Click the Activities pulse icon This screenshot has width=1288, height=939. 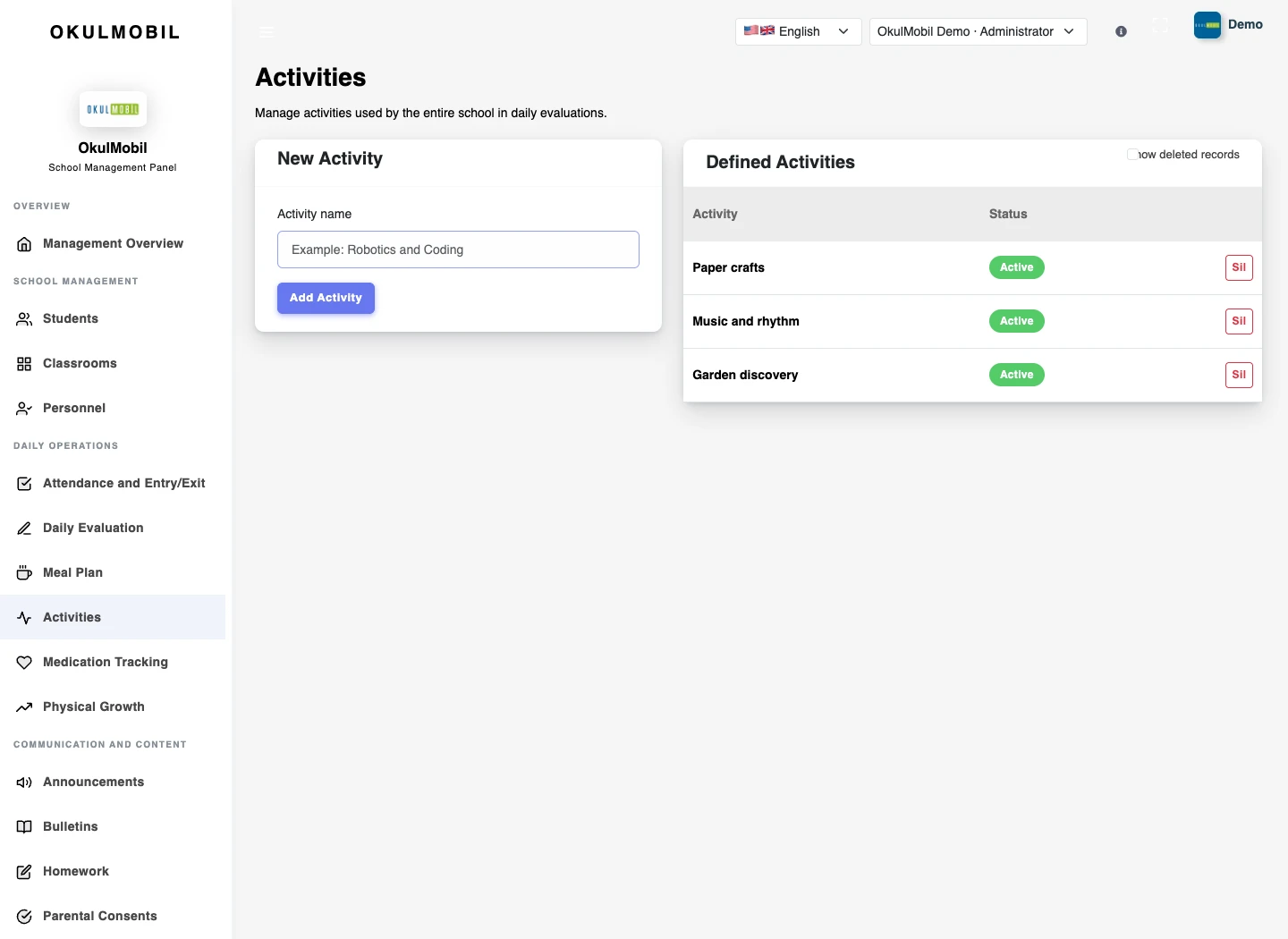point(24,618)
